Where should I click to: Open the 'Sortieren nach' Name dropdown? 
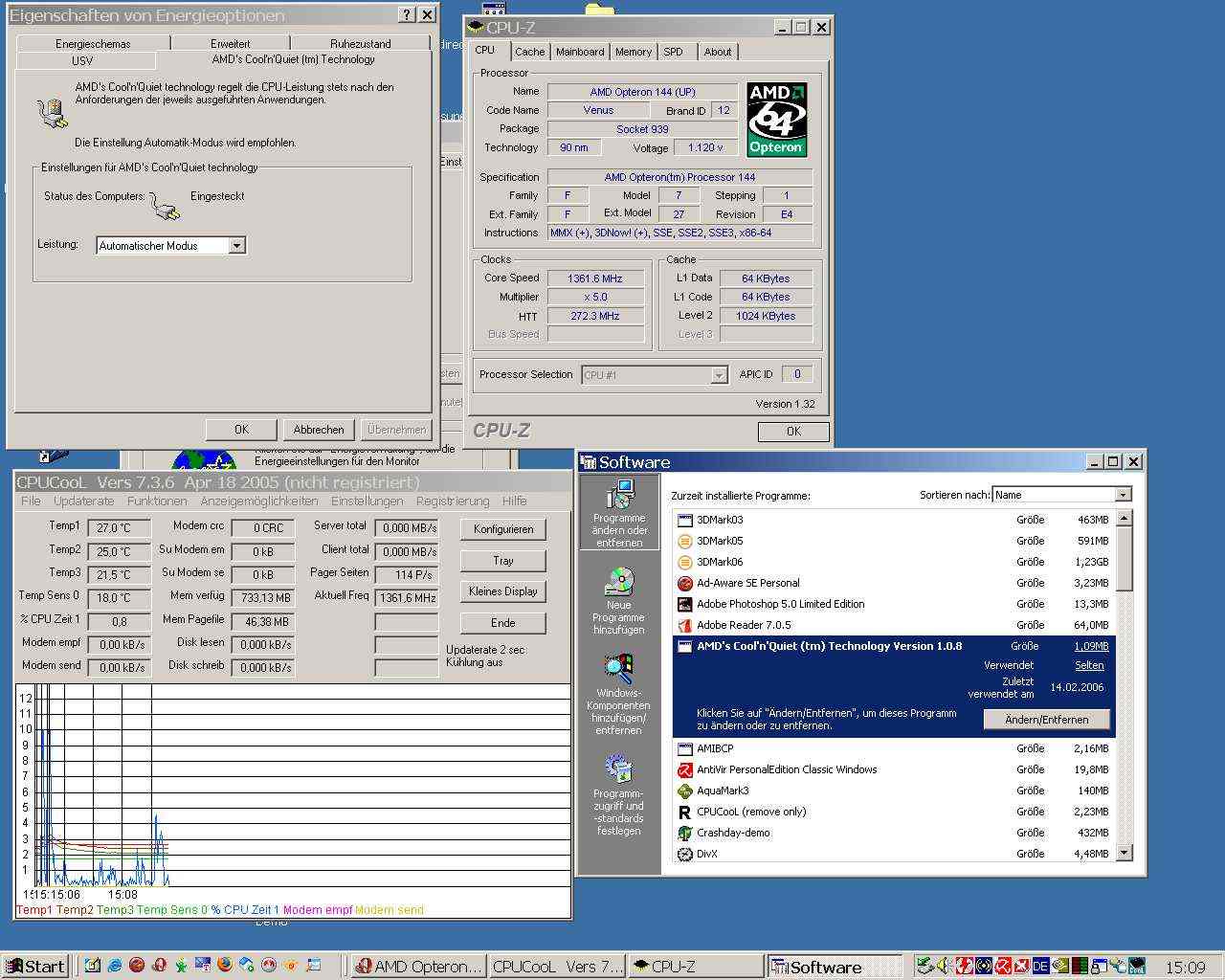(1123, 495)
